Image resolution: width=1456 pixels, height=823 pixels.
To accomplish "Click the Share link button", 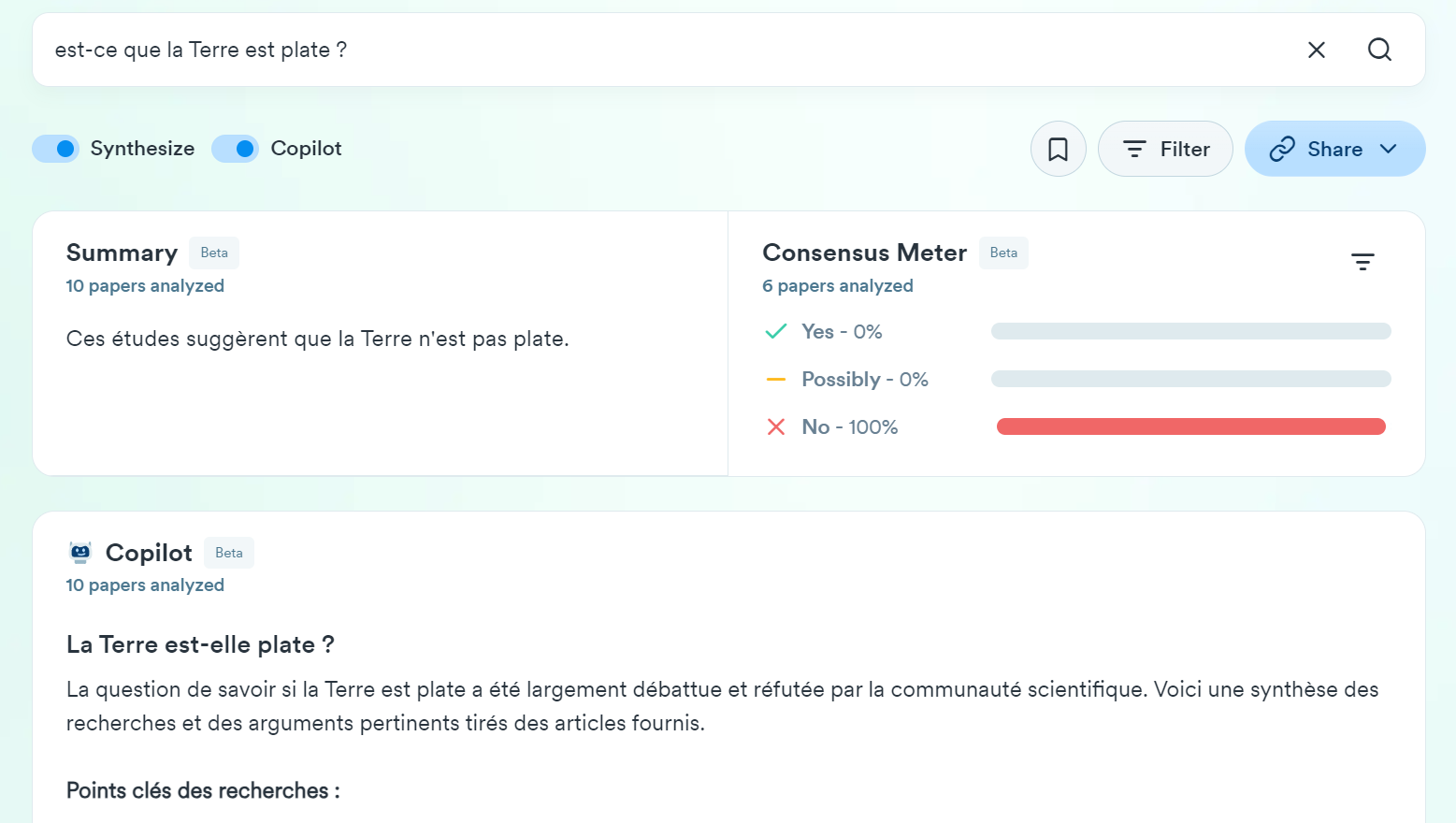I will (1317, 149).
